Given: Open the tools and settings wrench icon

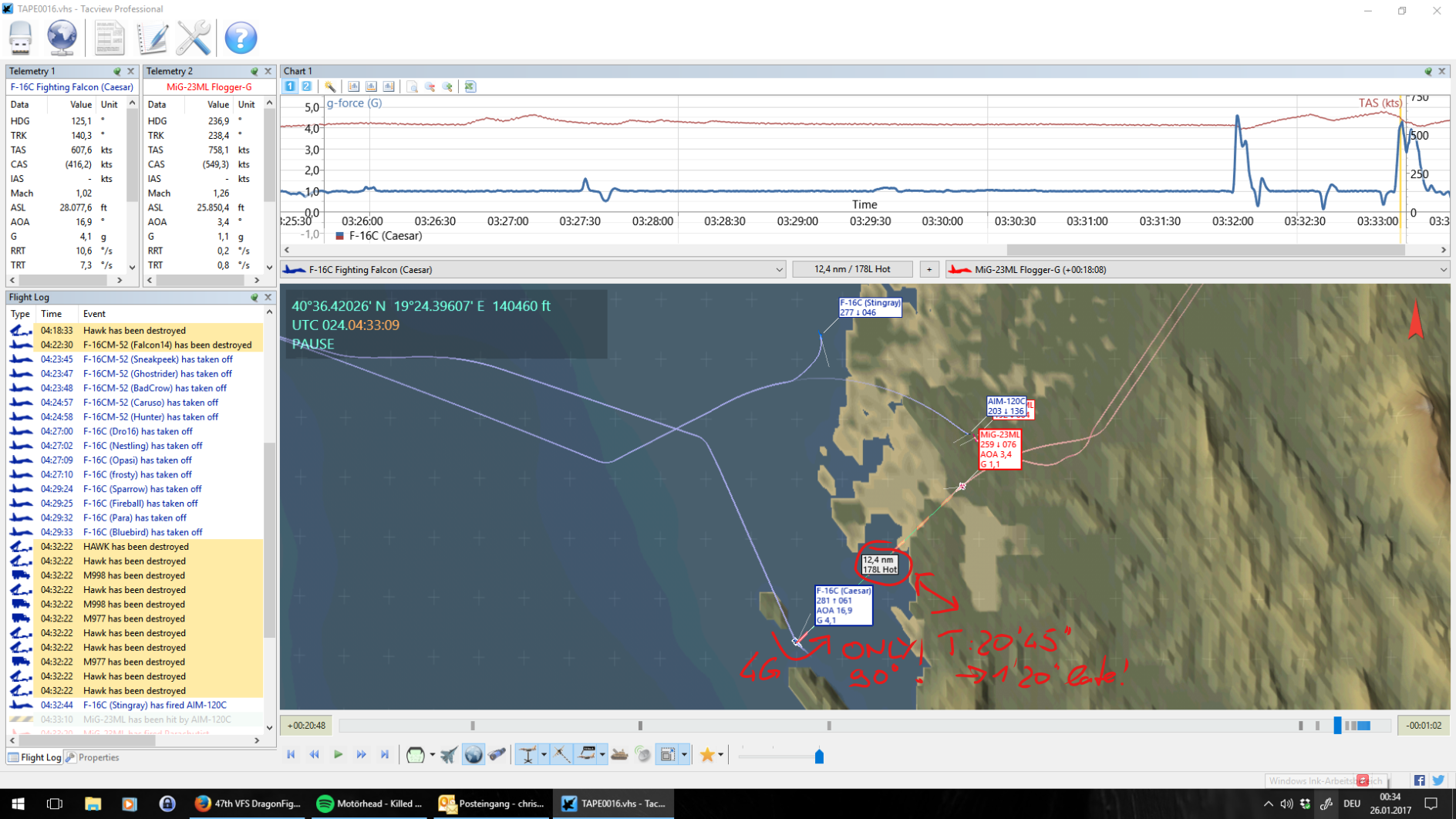Looking at the screenshot, I should [194, 37].
